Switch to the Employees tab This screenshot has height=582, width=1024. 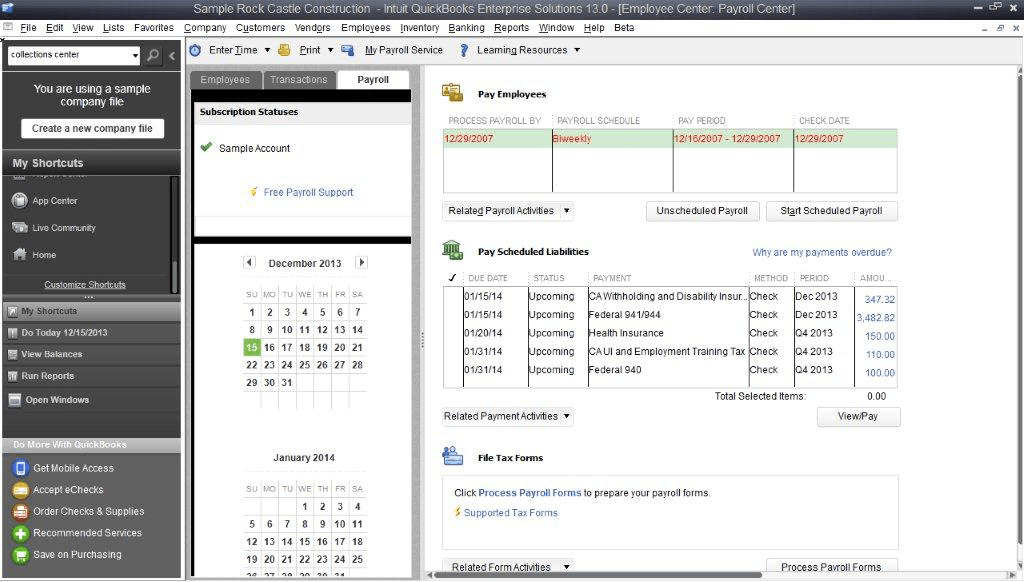coord(225,80)
